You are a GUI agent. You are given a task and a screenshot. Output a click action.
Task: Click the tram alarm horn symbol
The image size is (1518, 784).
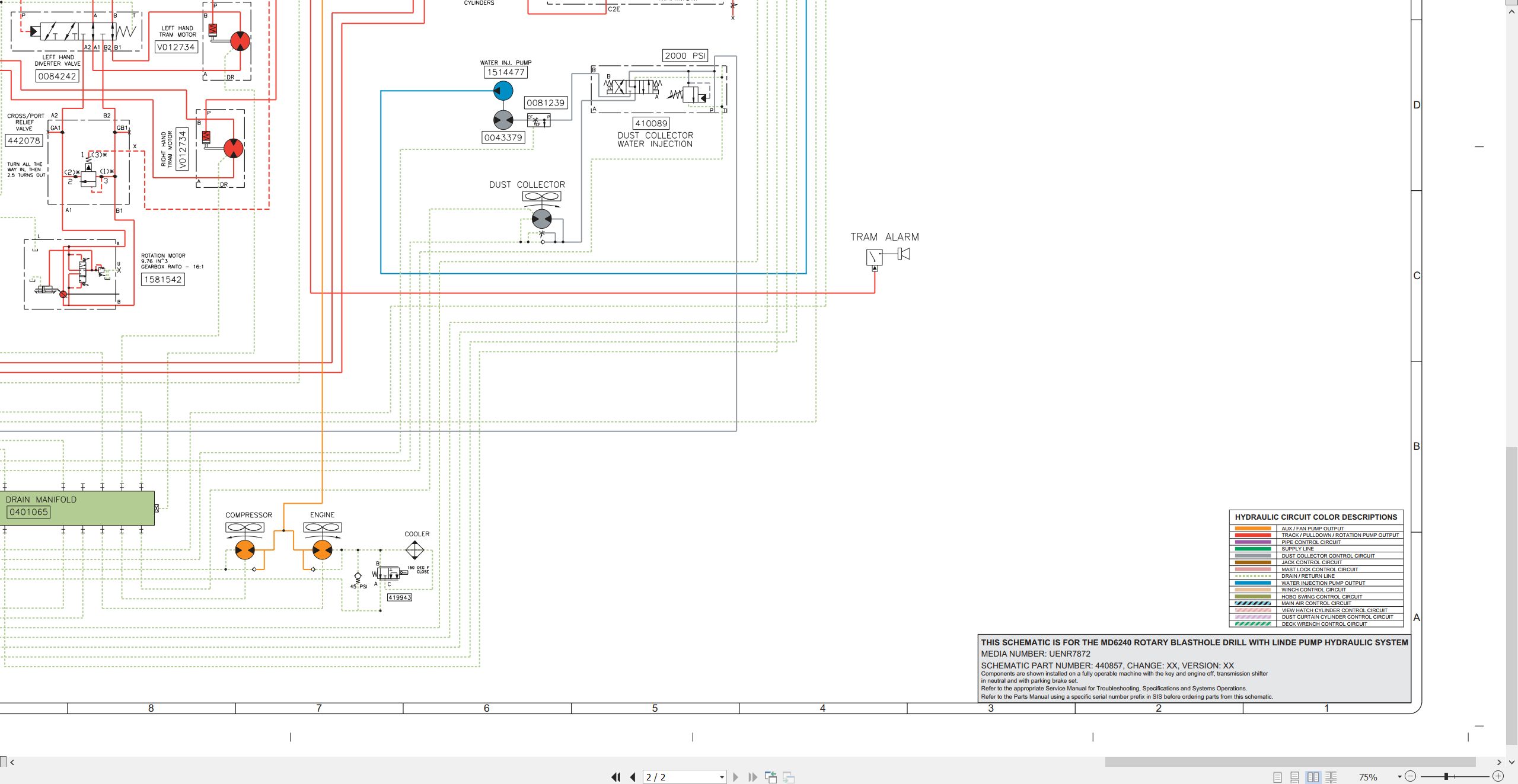tap(904, 254)
